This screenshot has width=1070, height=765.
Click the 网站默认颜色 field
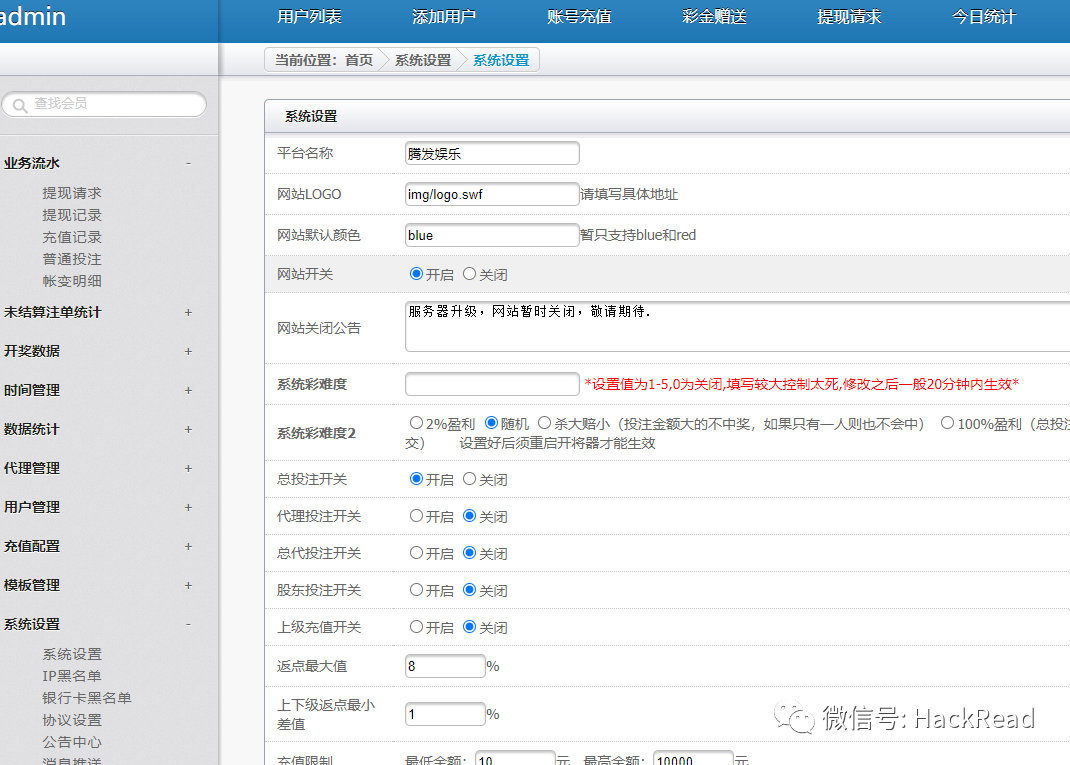(x=492, y=235)
